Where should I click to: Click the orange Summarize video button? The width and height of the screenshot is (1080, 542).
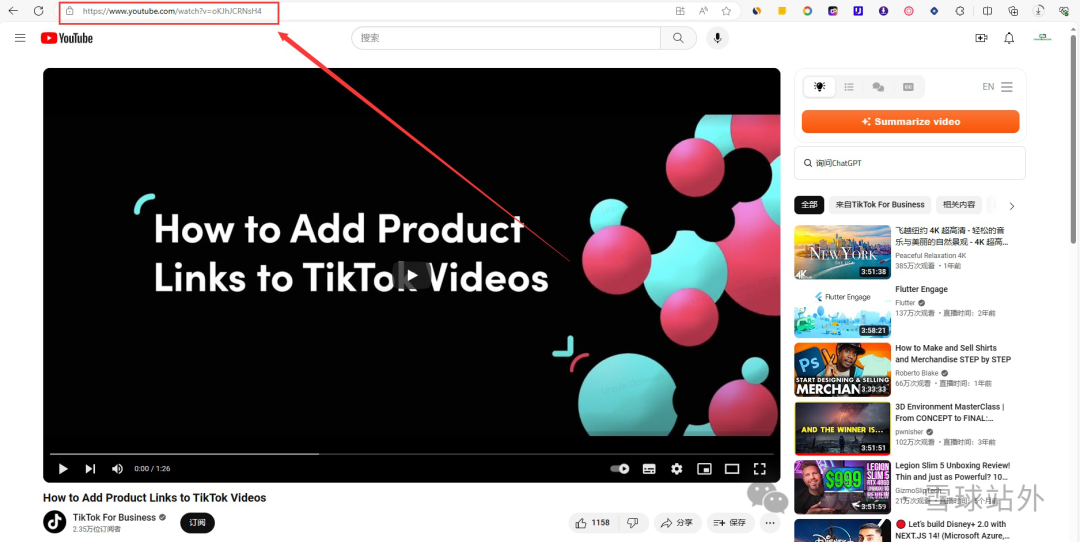point(910,122)
